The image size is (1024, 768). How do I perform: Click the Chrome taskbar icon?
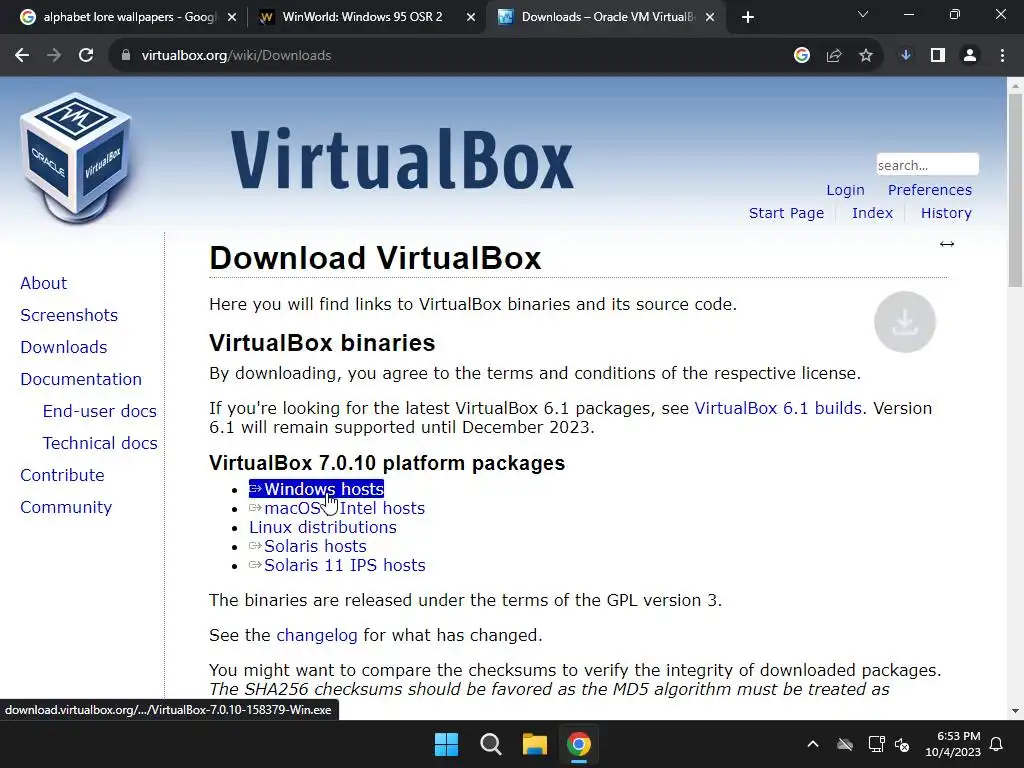click(x=579, y=744)
